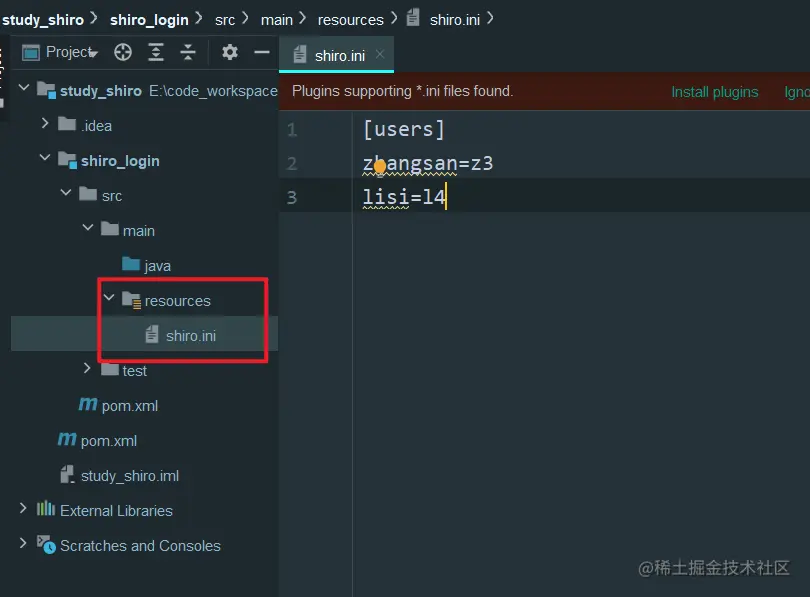
Task: Click the External Libraries icon
Action: [x=45, y=509]
